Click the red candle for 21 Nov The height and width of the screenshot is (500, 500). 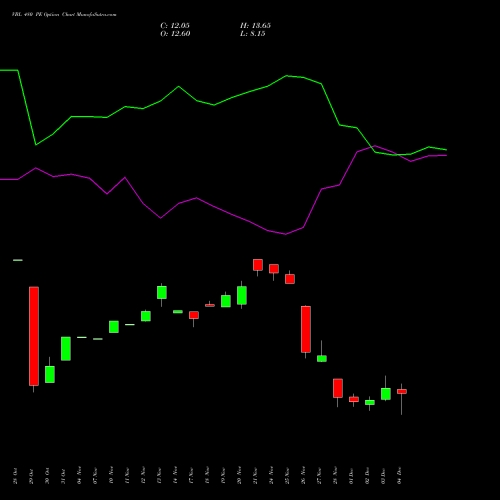coord(258,265)
